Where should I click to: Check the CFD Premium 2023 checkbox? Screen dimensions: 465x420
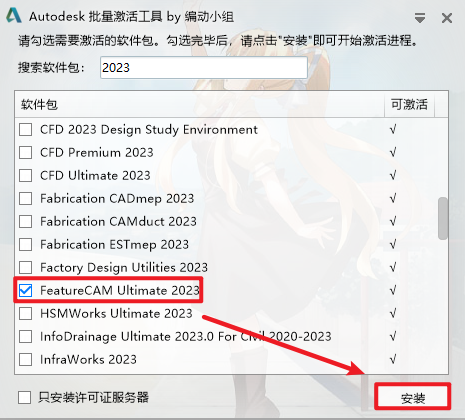click(x=26, y=152)
